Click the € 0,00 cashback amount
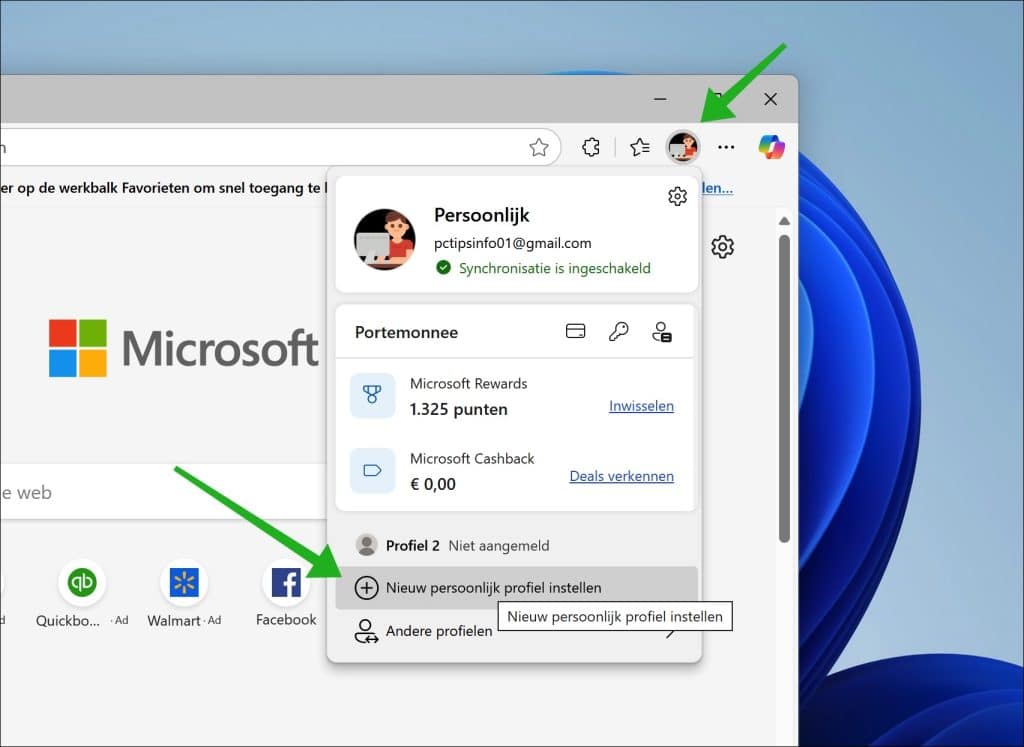1024x747 pixels. 433,484
